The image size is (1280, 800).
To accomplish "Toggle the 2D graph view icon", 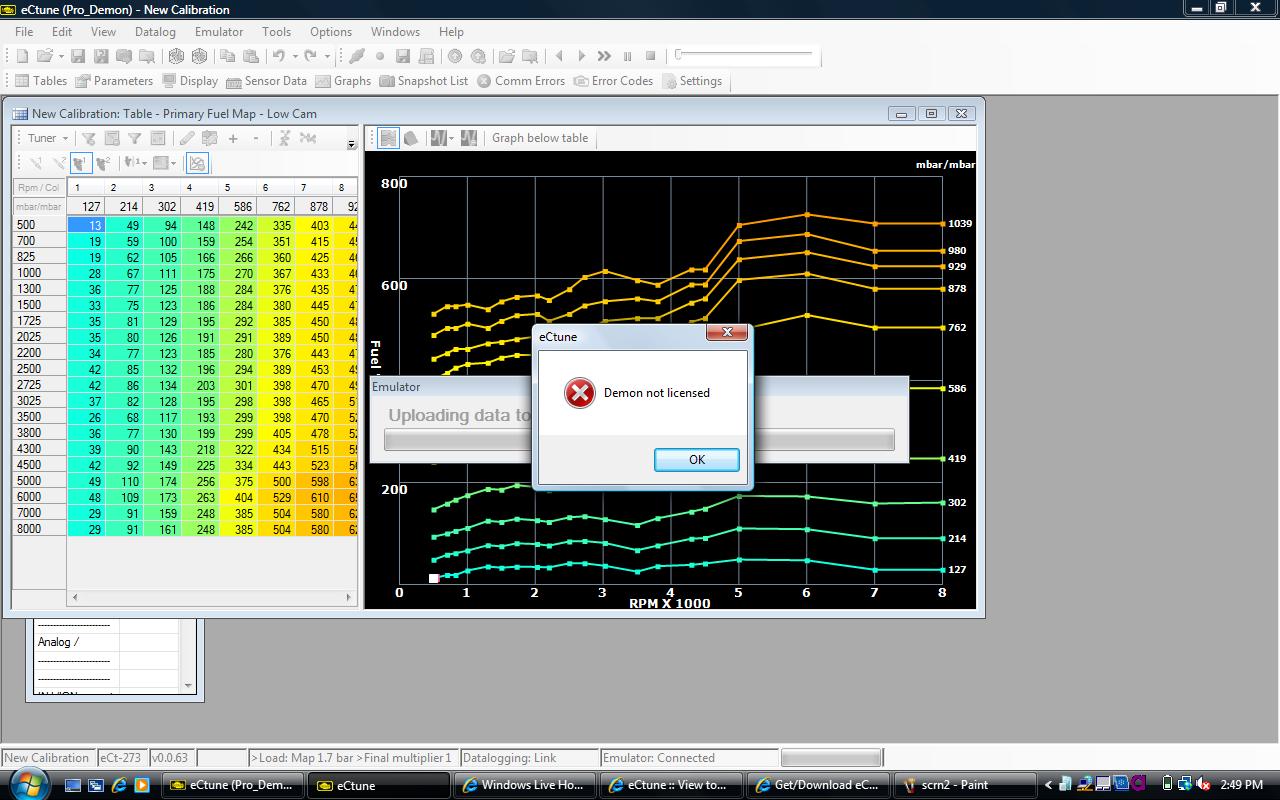I will [x=388, y=138].
